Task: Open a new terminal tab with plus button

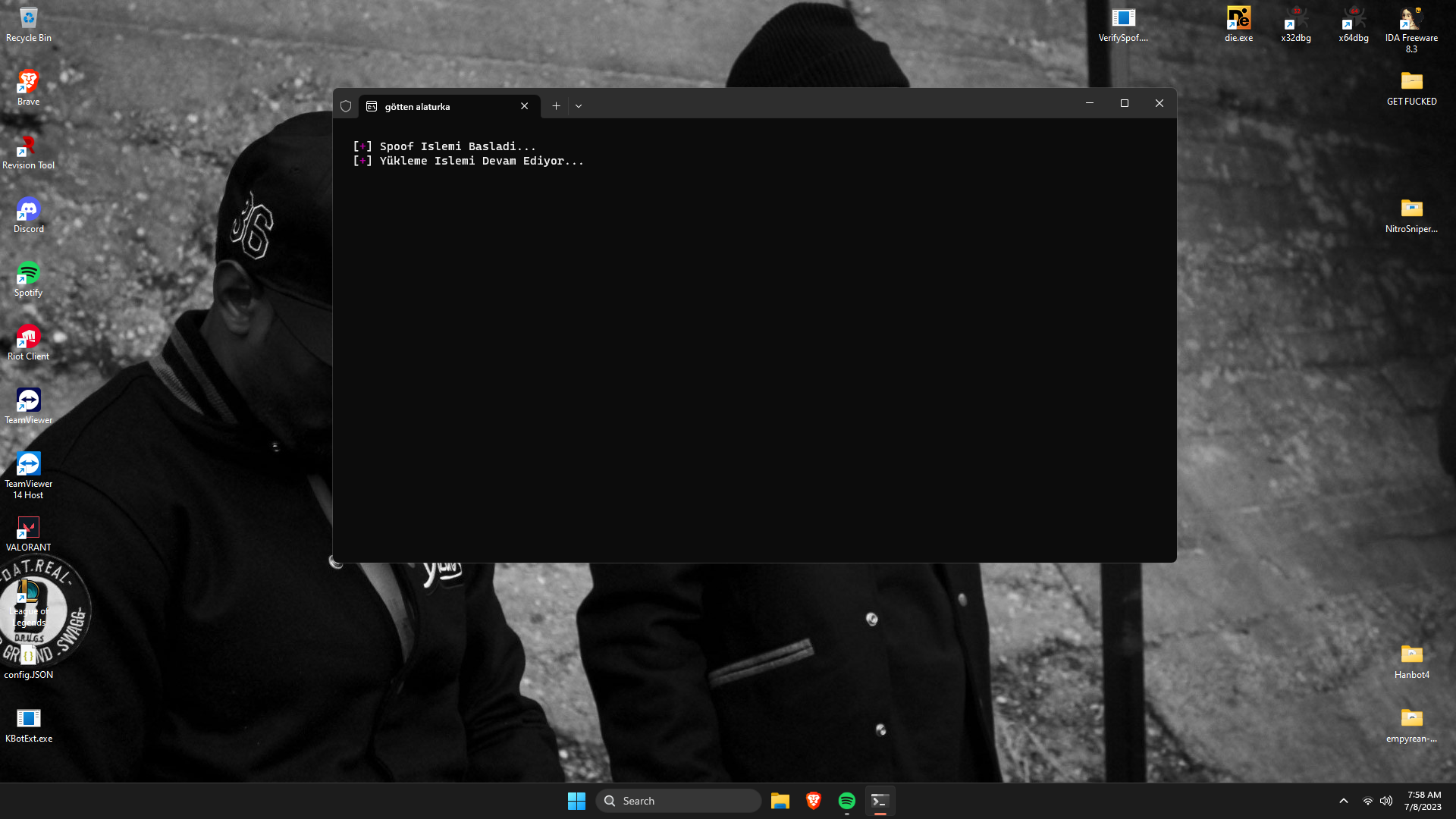Action: pos(556,106)
